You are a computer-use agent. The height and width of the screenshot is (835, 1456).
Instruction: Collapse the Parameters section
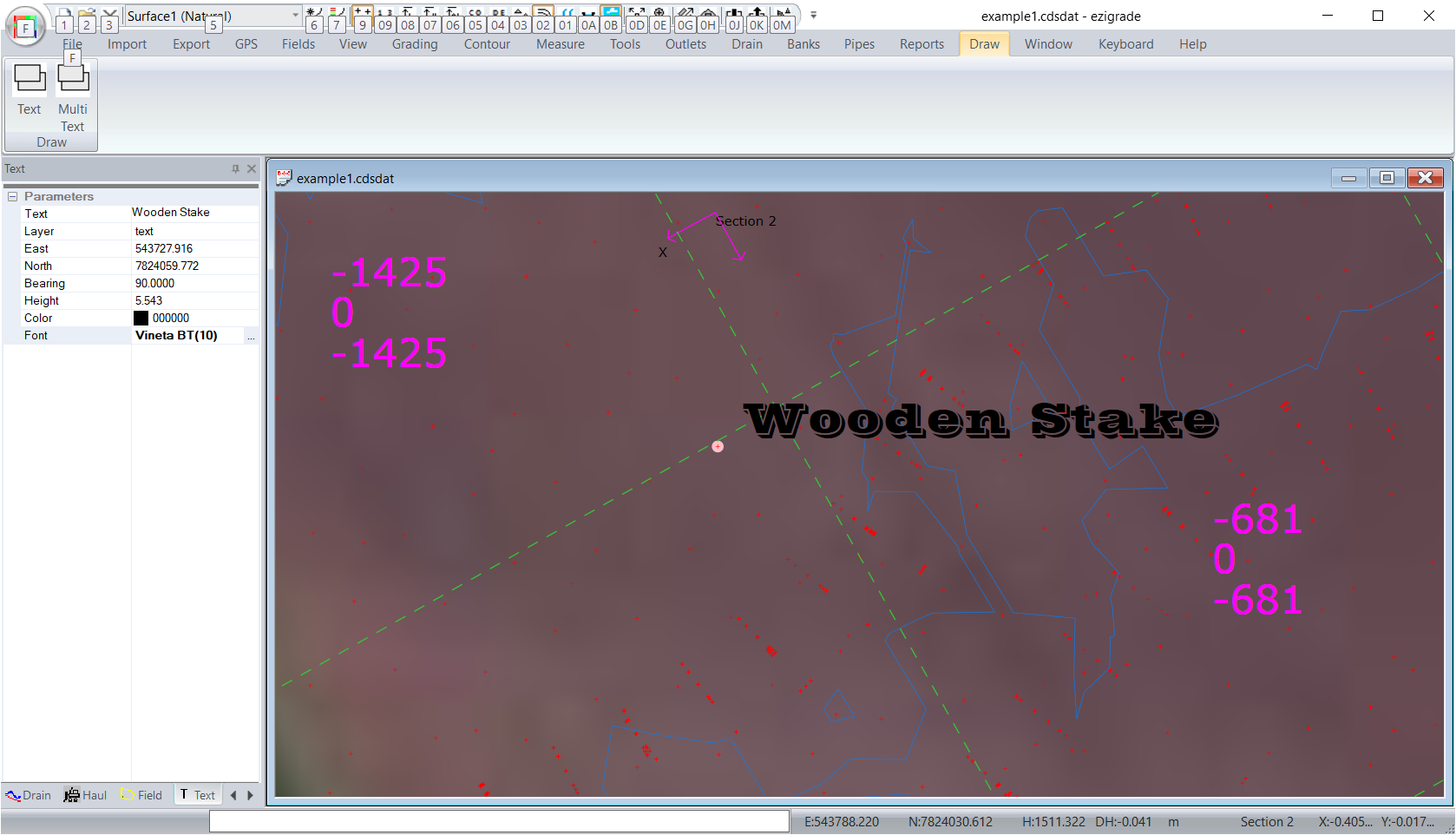[x=13, y=197]
